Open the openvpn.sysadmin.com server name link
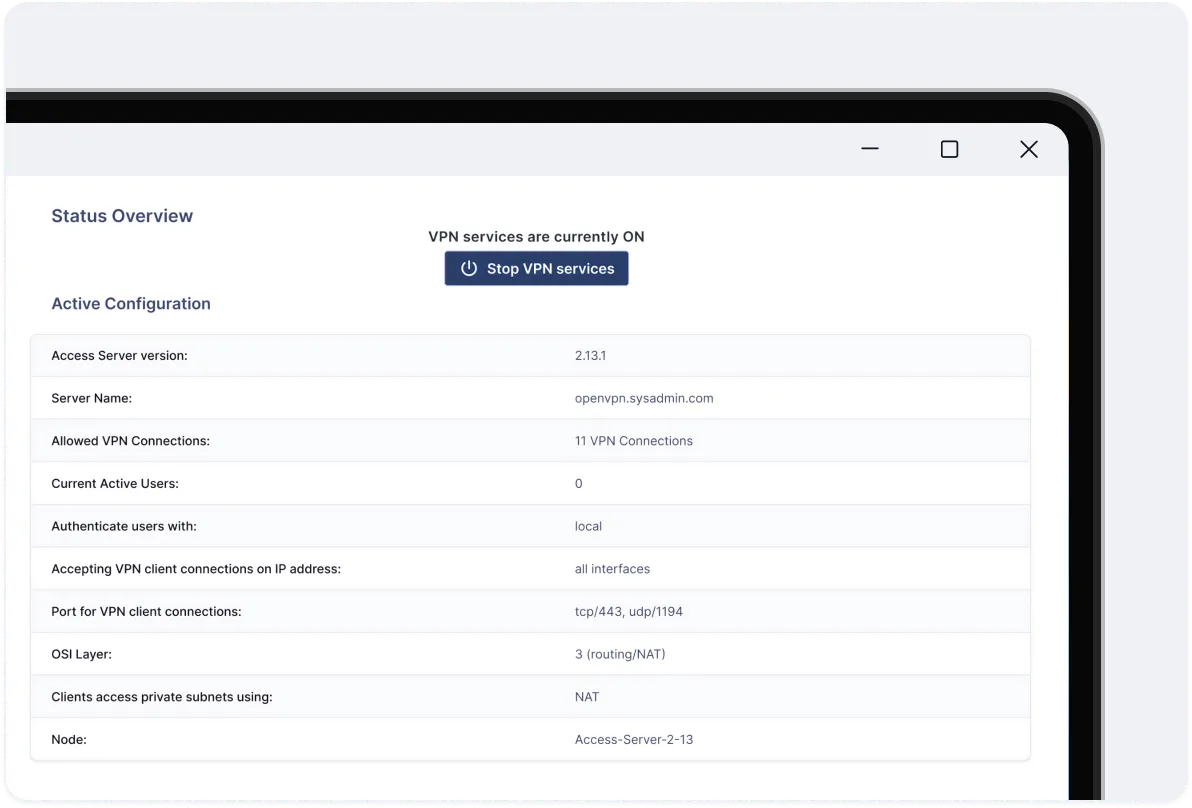The height and width of the screenshot is (808, 1192). (644, 398)
